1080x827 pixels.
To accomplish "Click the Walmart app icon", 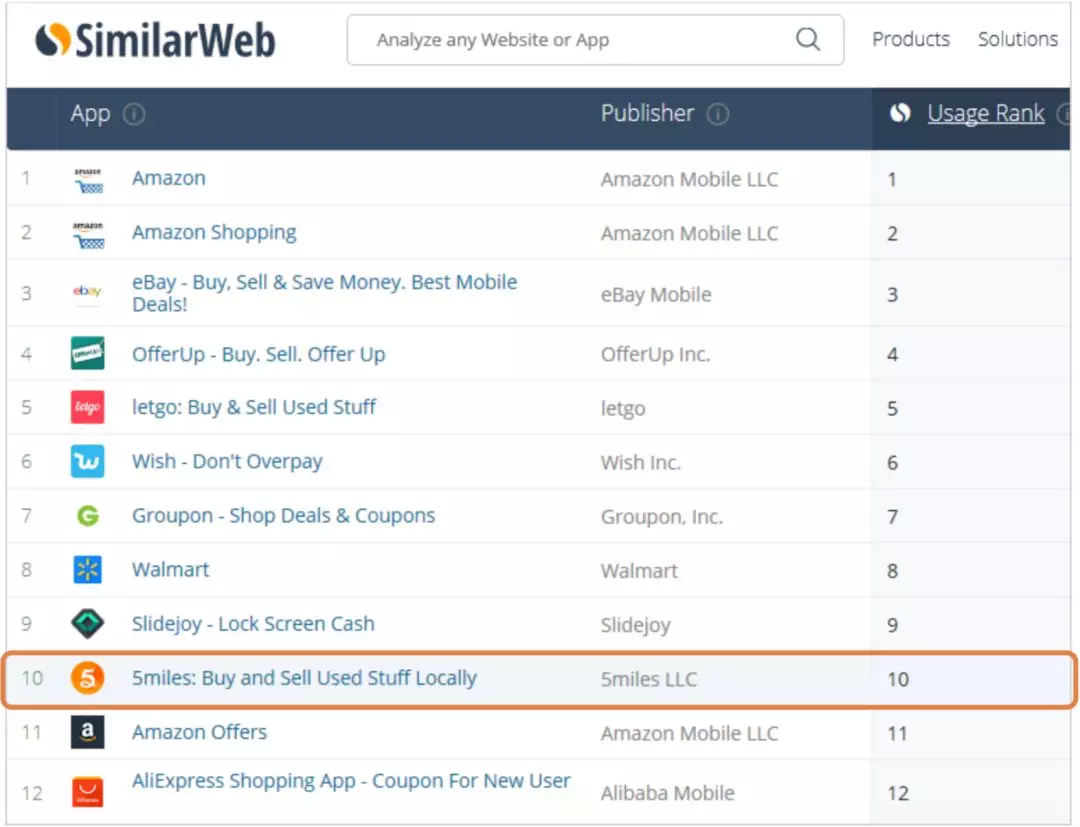I will 87,569.
